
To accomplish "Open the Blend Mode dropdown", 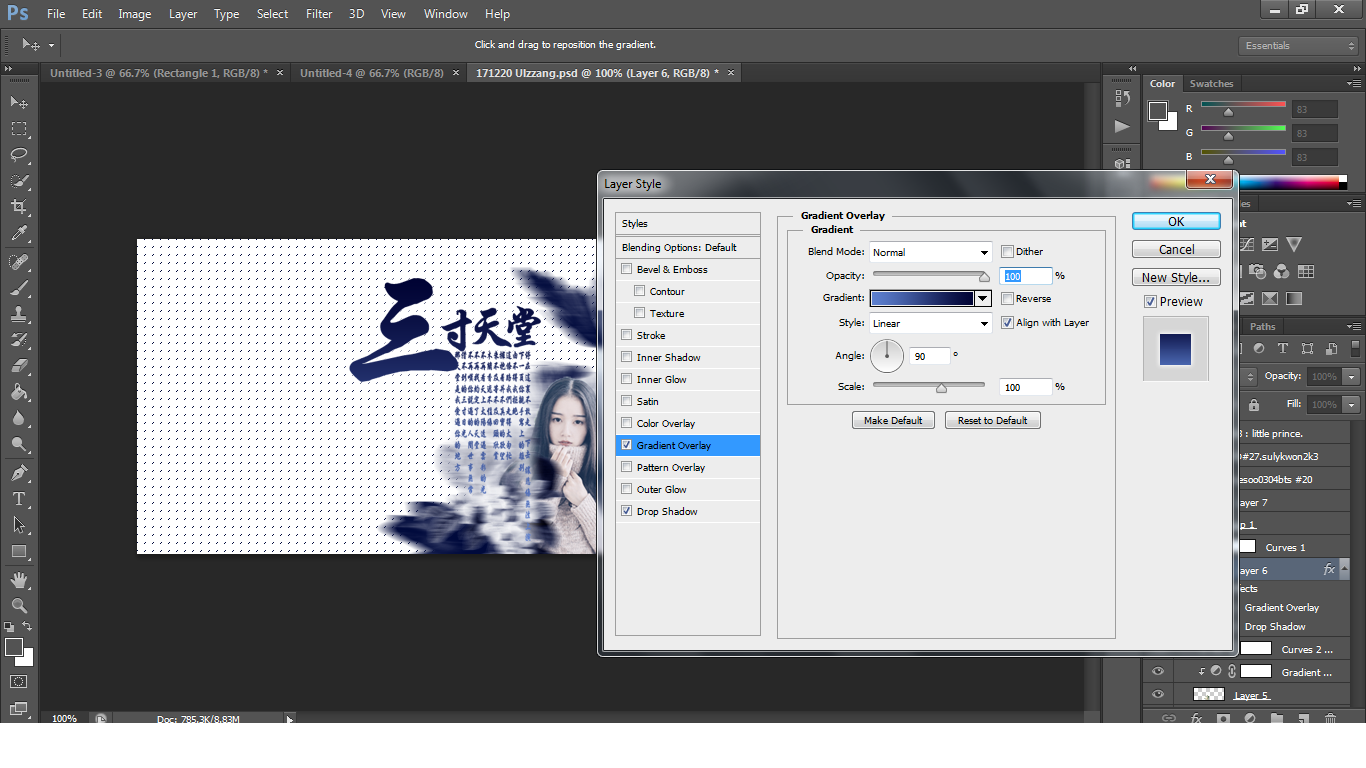I will click(x=930, y=253).
